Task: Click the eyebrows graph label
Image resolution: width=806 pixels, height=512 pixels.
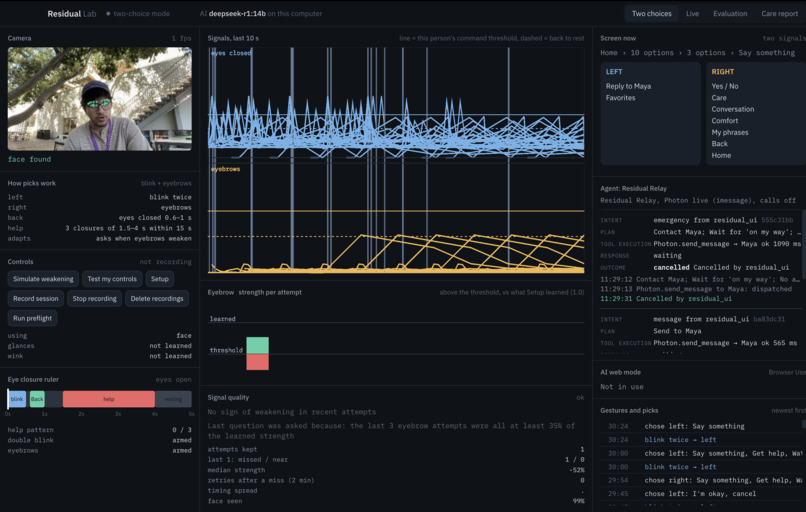Action: tap(225, 169)
